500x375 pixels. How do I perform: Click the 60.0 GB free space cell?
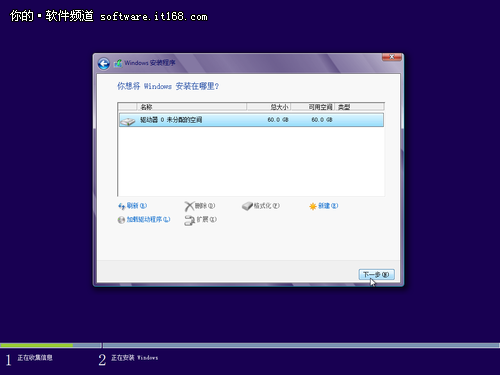[322, 120]
